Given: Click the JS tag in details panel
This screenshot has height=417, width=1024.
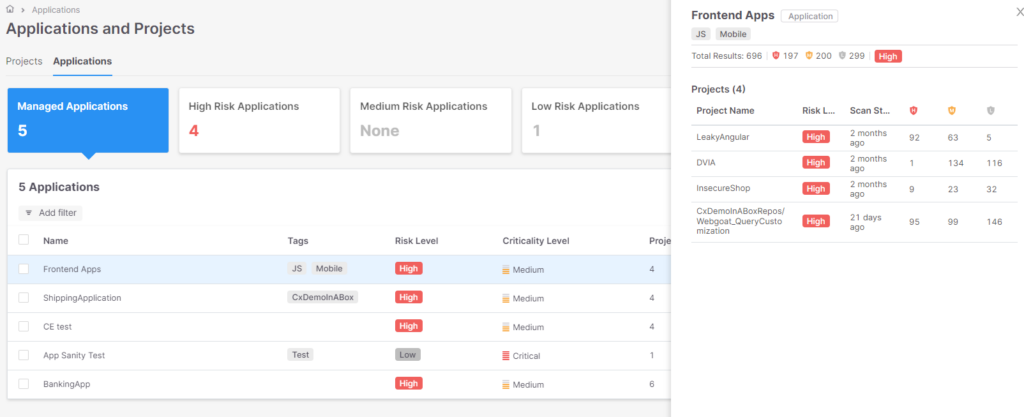Looking at the screenshot, I should click(x=701, y=34).
